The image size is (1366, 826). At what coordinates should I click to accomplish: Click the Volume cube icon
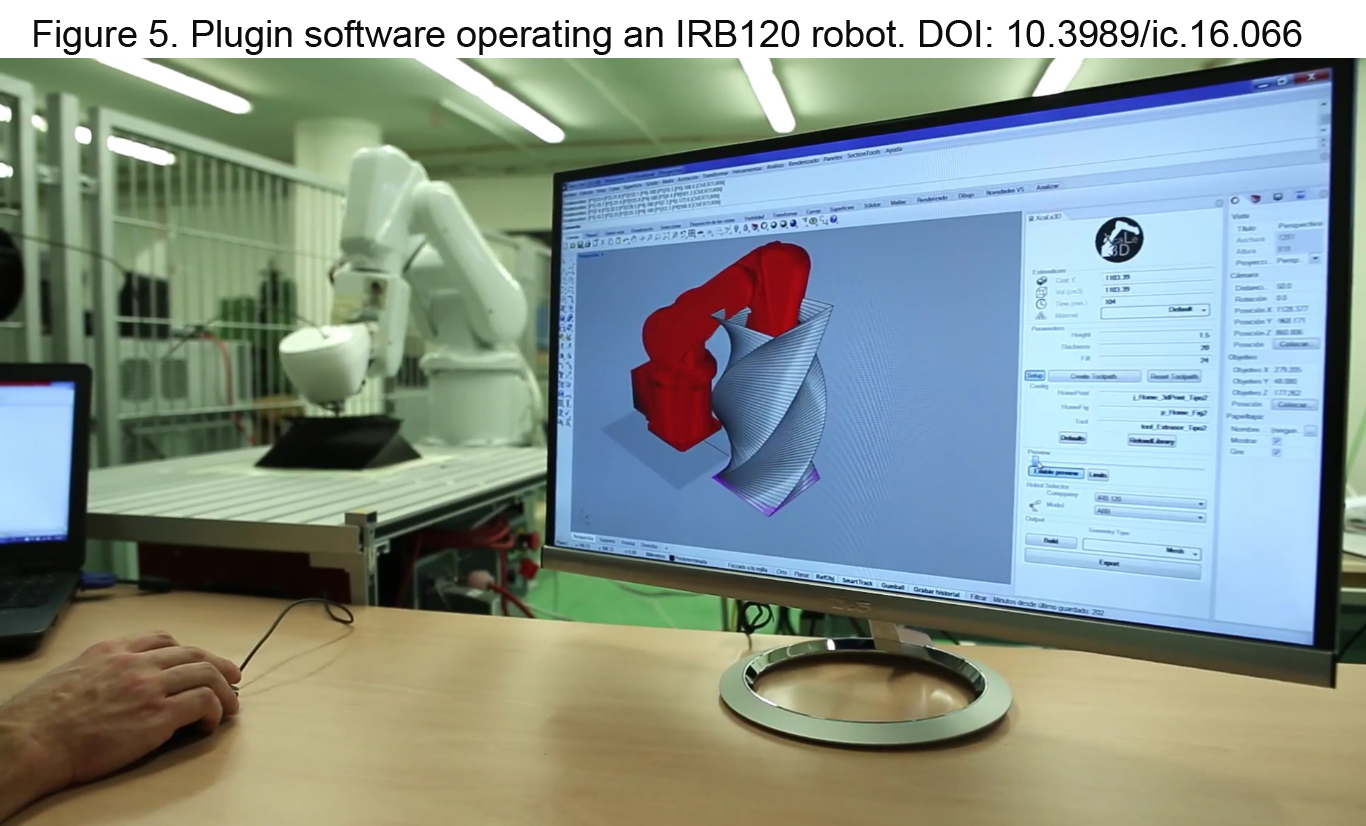pos(1042,291)
